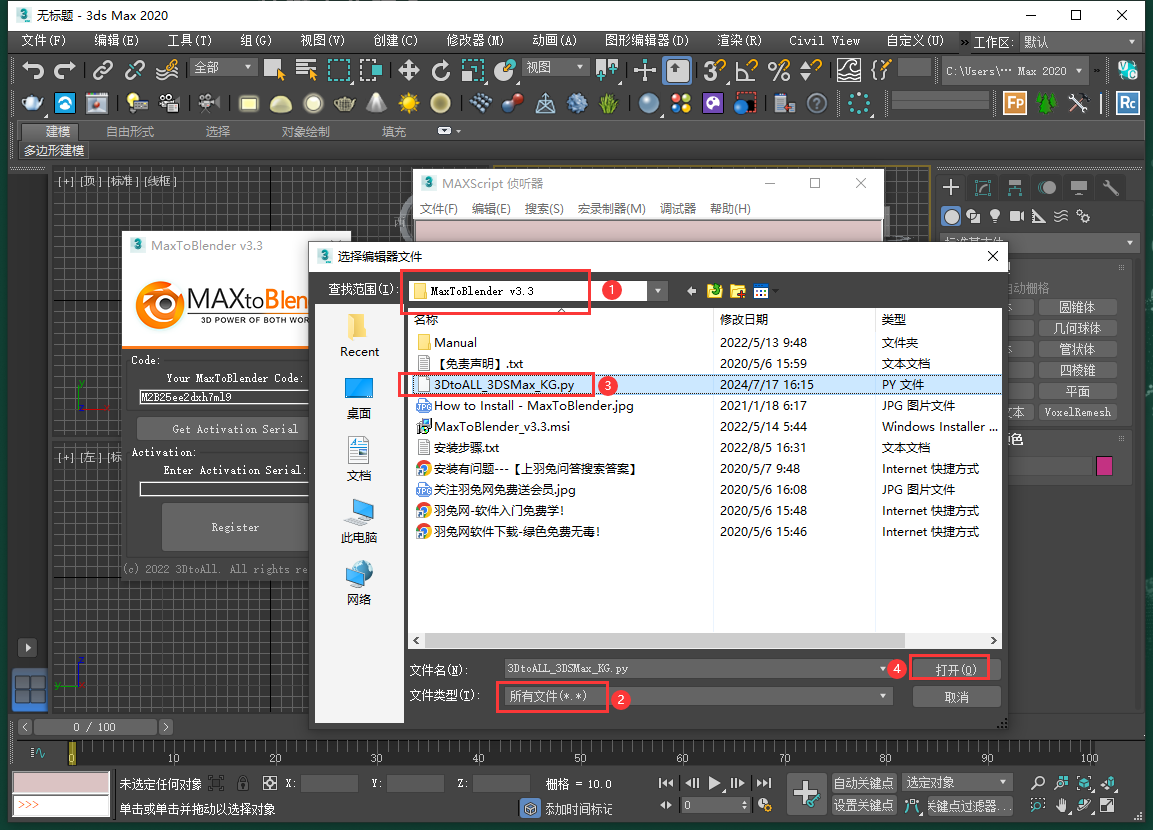The height and width of the screenshot is (830, 1153).
Task: Activate the Select and Scale tool
Action: (473, 71)
